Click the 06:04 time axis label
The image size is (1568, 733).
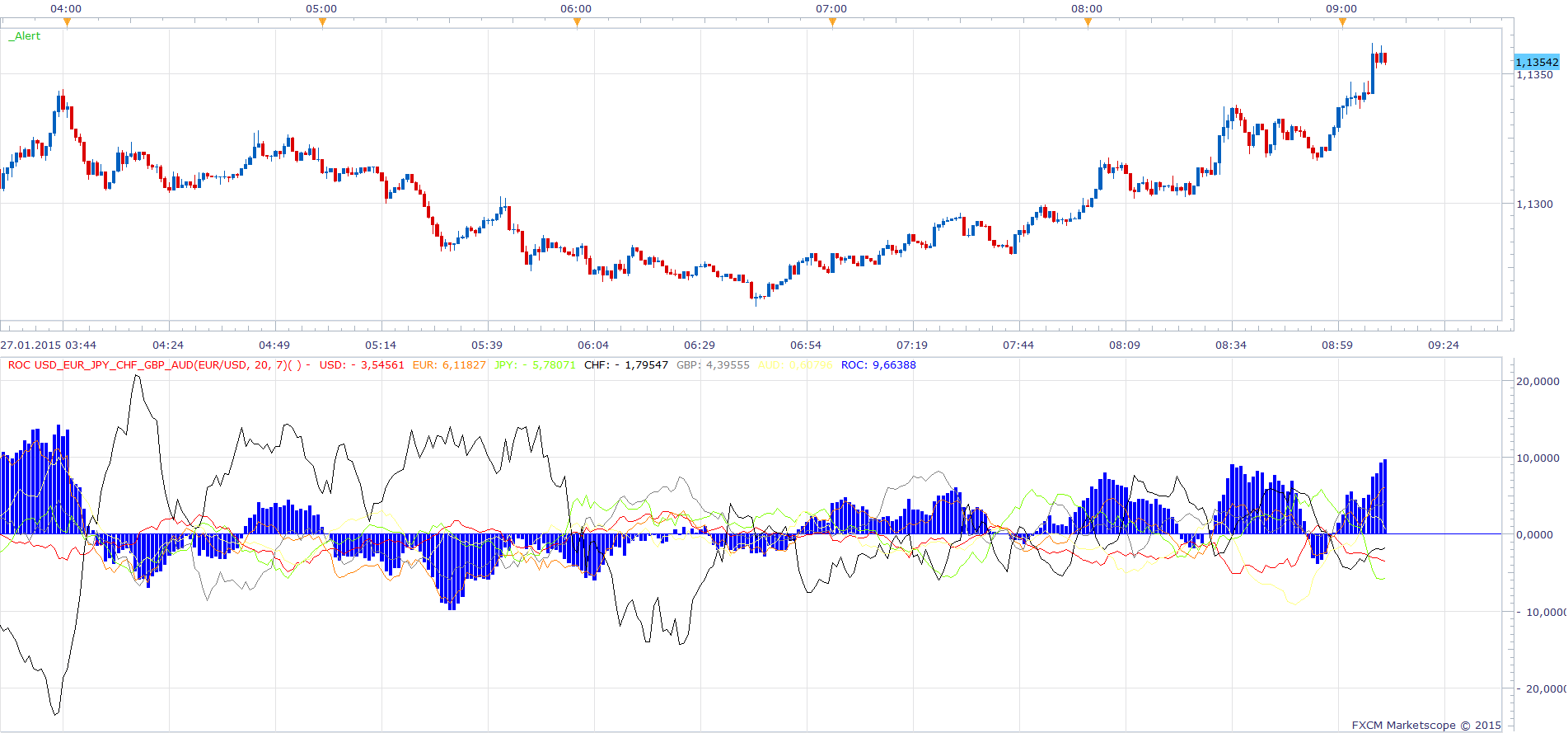coord(593,345)
